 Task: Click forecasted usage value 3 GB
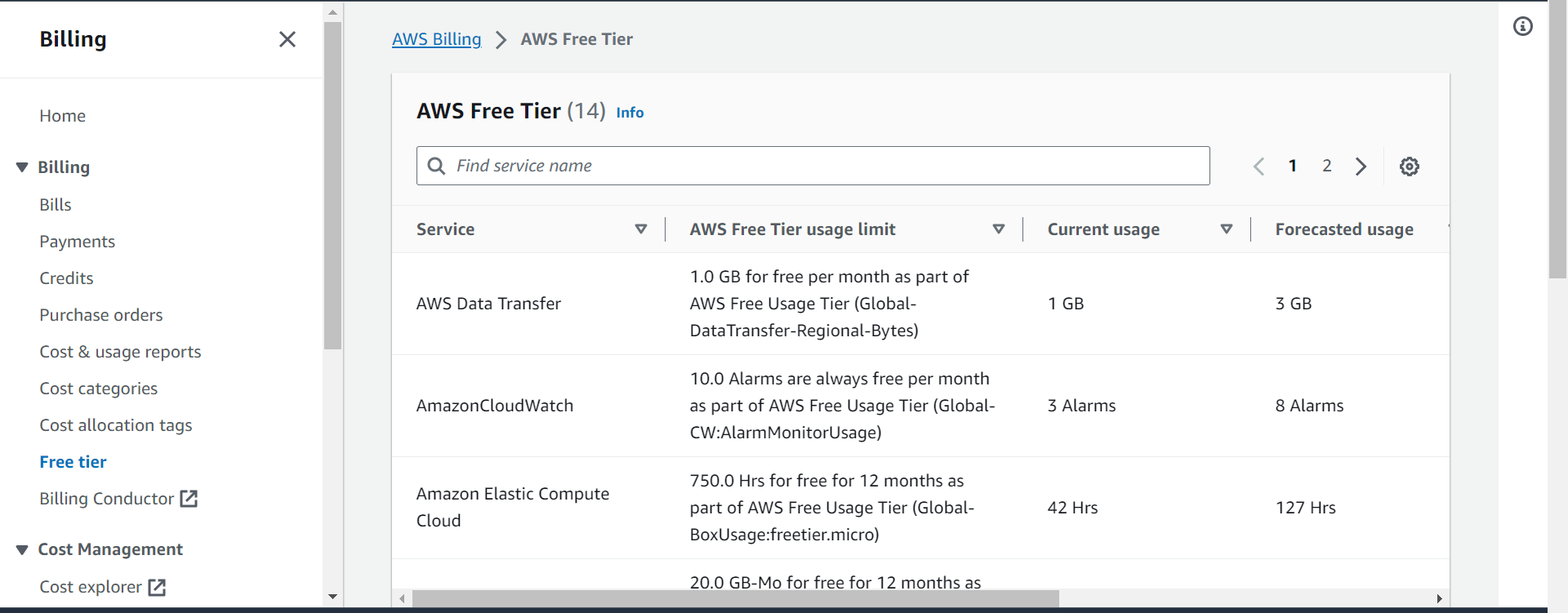(x=1294, y=304)
